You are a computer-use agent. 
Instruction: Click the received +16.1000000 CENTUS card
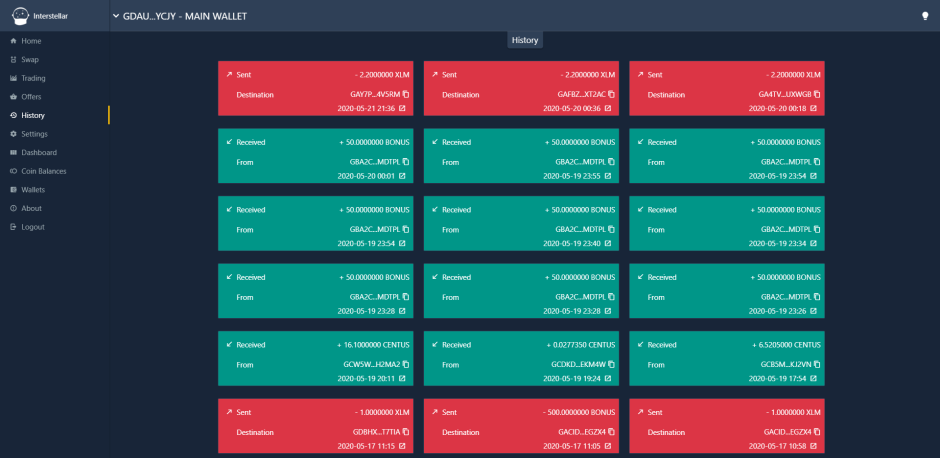(x=315, y=358)
